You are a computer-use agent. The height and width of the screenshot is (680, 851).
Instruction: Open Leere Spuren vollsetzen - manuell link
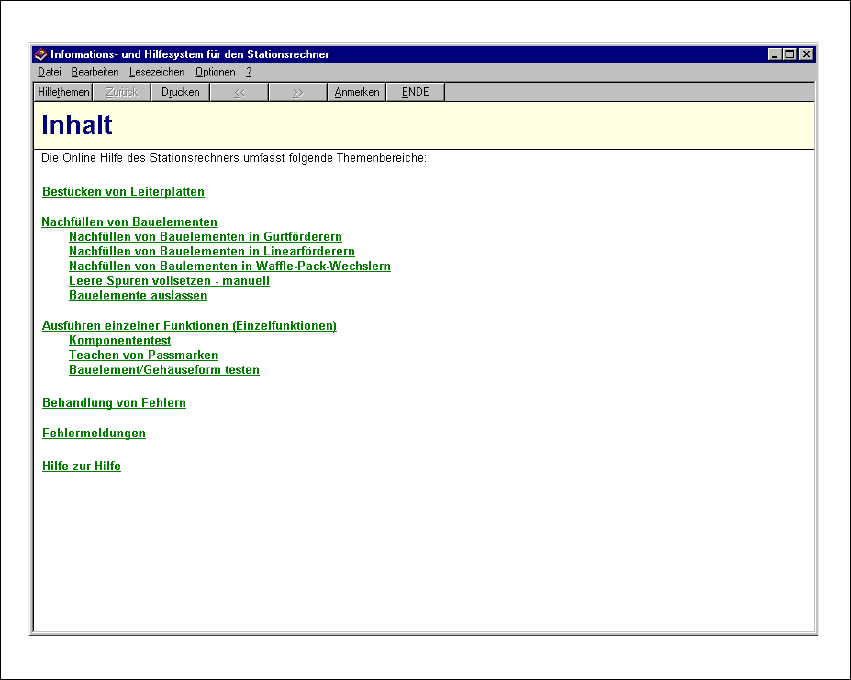pos(169,281)
